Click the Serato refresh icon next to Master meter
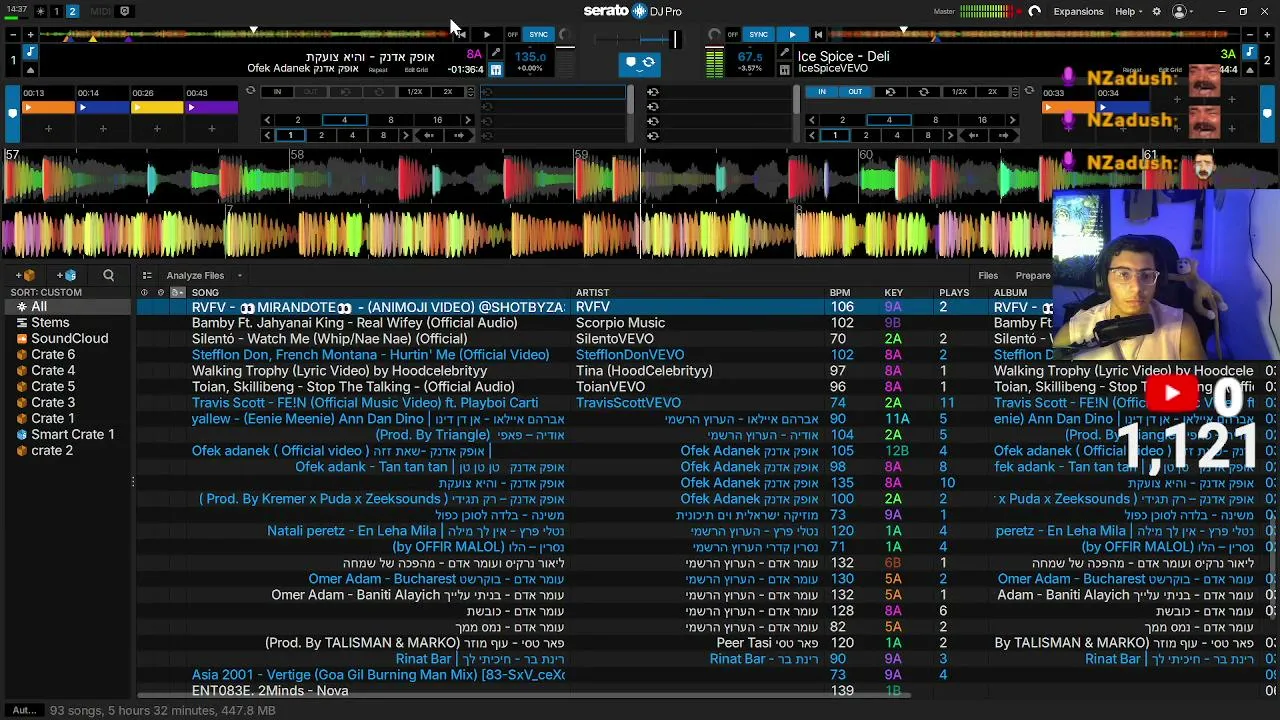Screen dimensions: 1280x720 (1034, 11)
